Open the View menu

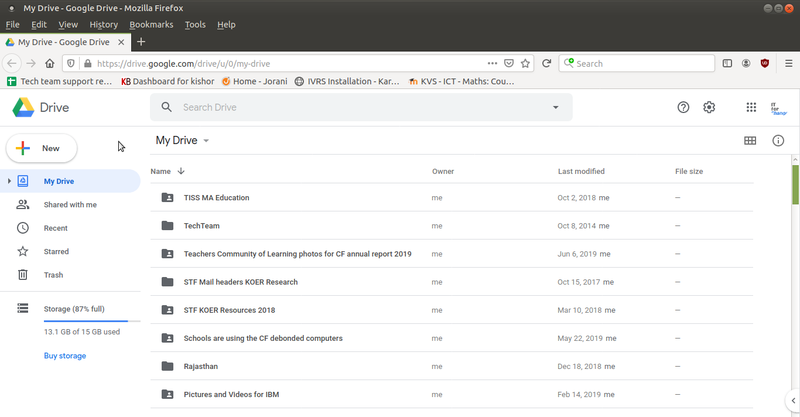[x=68, y=24]
